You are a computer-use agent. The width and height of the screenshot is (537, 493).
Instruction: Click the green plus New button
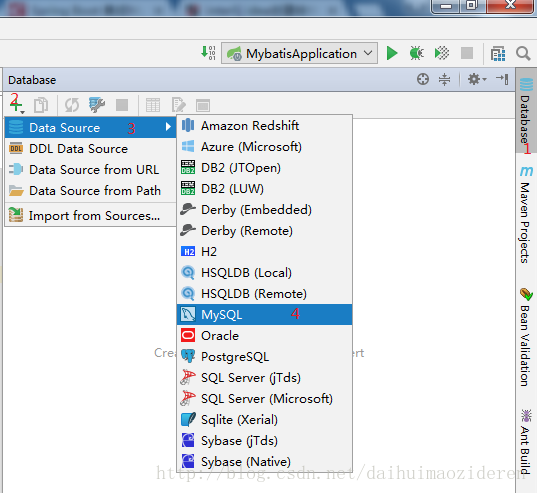click(16, 104)
